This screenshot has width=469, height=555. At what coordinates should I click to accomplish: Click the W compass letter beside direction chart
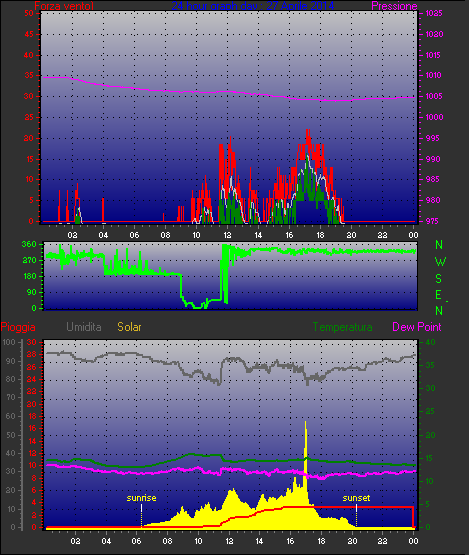(x=440, y=262)
